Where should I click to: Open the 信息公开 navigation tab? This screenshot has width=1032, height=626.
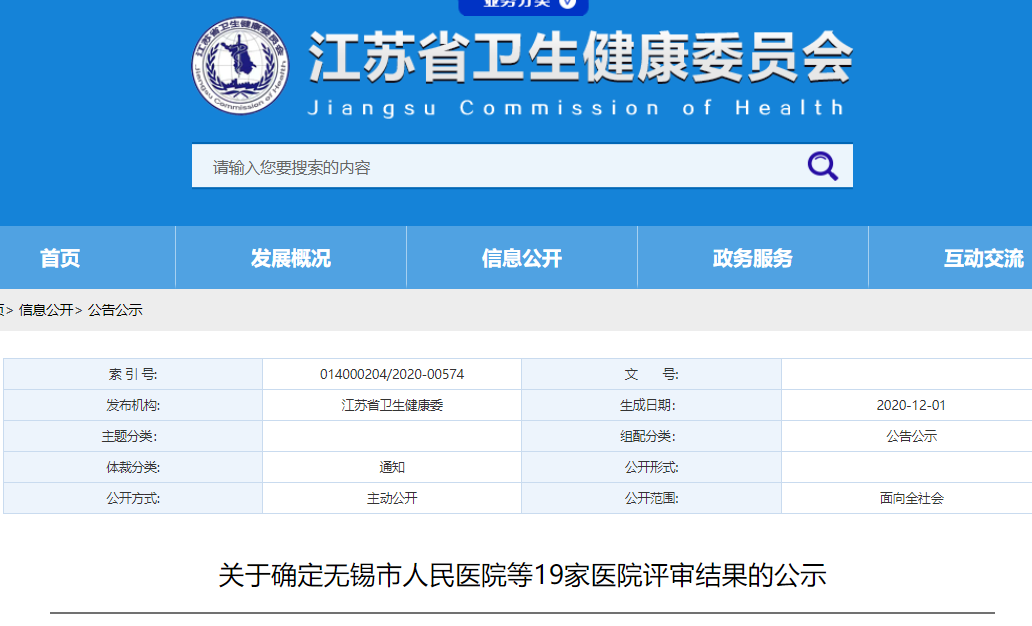click(522, 258)
